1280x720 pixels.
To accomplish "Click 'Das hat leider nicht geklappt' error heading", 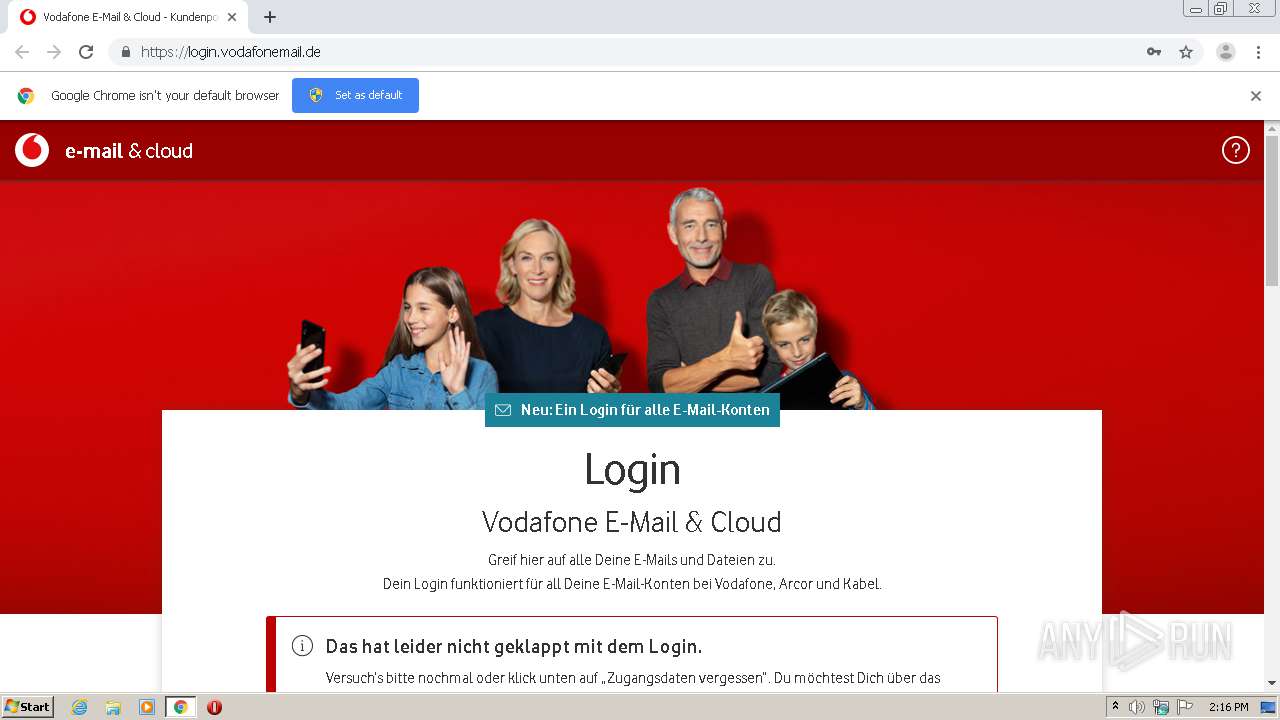I will (x=514, y=646).
